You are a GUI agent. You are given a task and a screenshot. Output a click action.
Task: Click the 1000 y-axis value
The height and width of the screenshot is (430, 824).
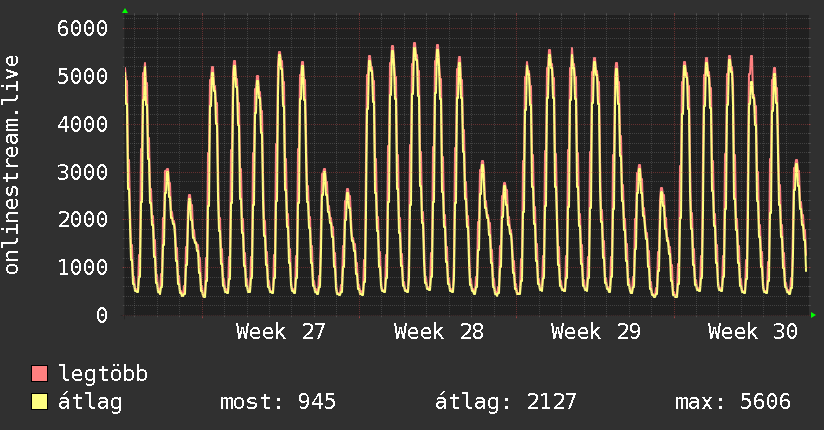pyautogui.click(x=83, y=267)
